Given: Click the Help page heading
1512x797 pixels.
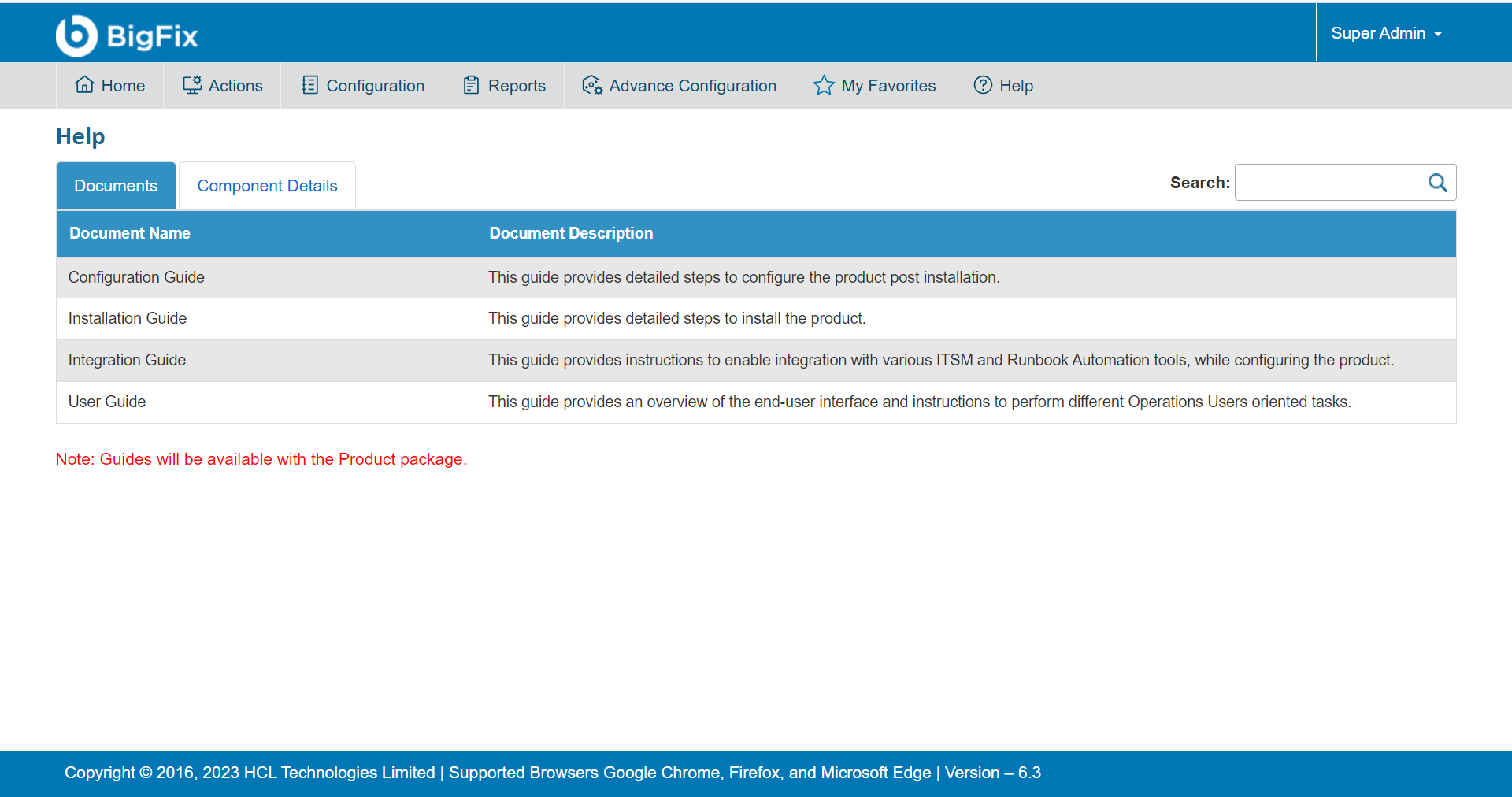Looking at the screenshot, I should tap(80, 137).
